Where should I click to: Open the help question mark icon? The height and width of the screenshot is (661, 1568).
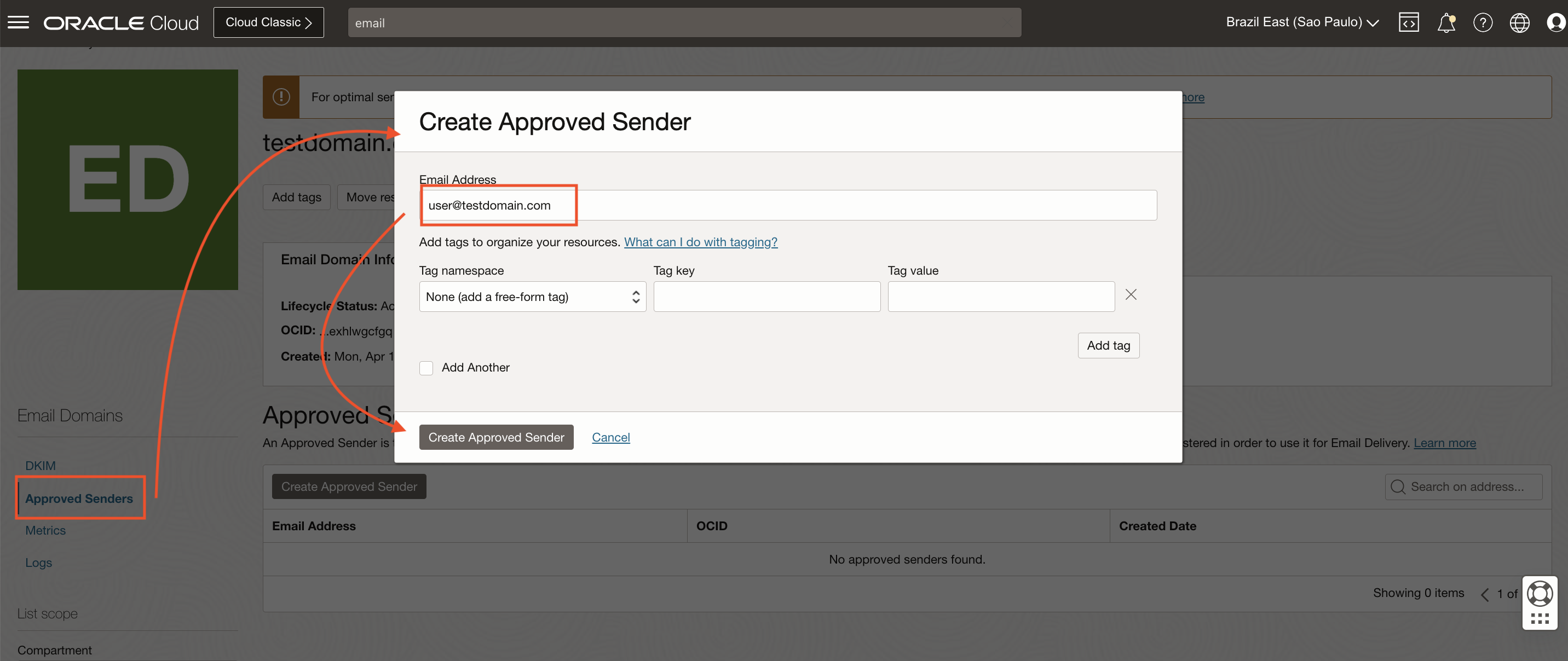(1483, 22)
